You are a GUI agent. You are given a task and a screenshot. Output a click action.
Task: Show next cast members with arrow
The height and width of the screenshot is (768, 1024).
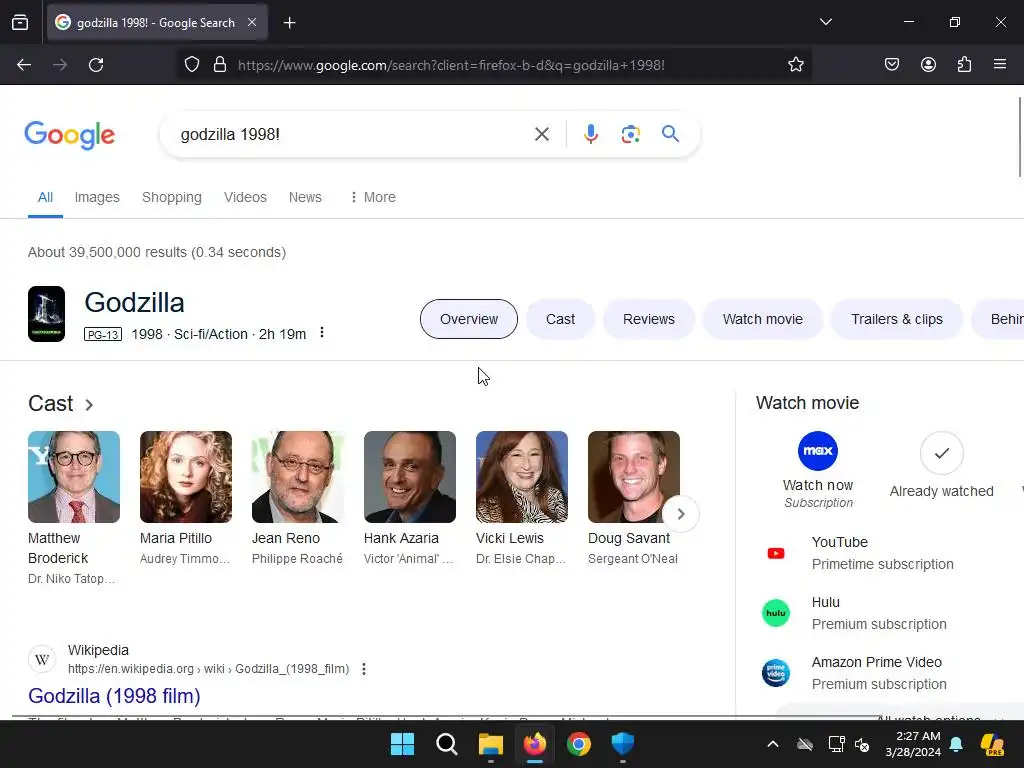click(680, 514)
